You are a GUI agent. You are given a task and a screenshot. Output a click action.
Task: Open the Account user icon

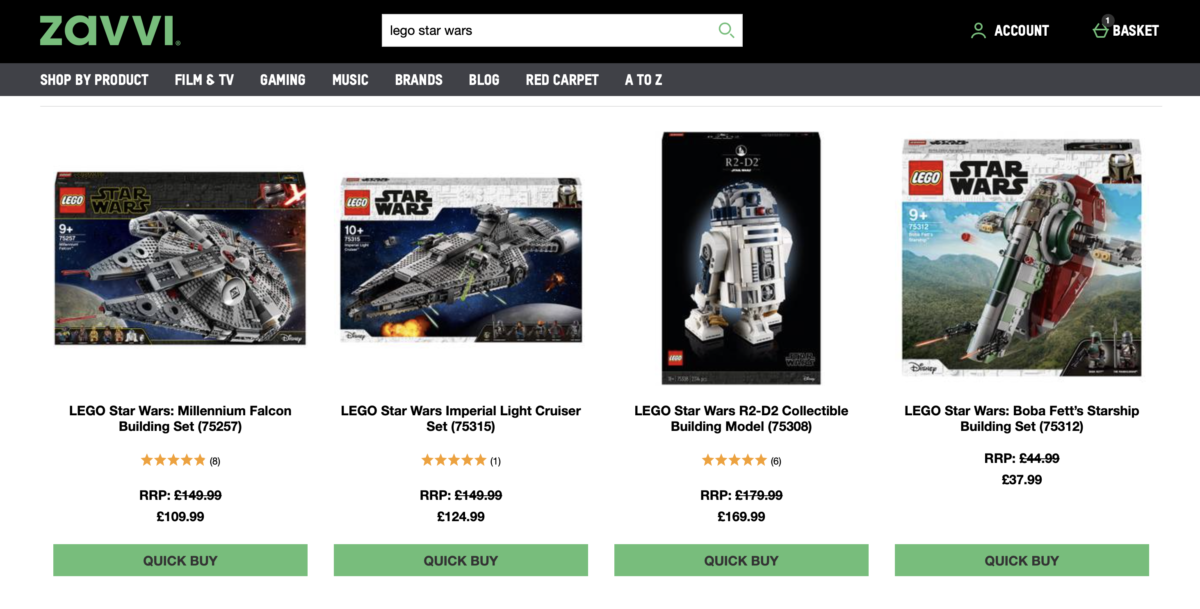click(x=978, y=31)
